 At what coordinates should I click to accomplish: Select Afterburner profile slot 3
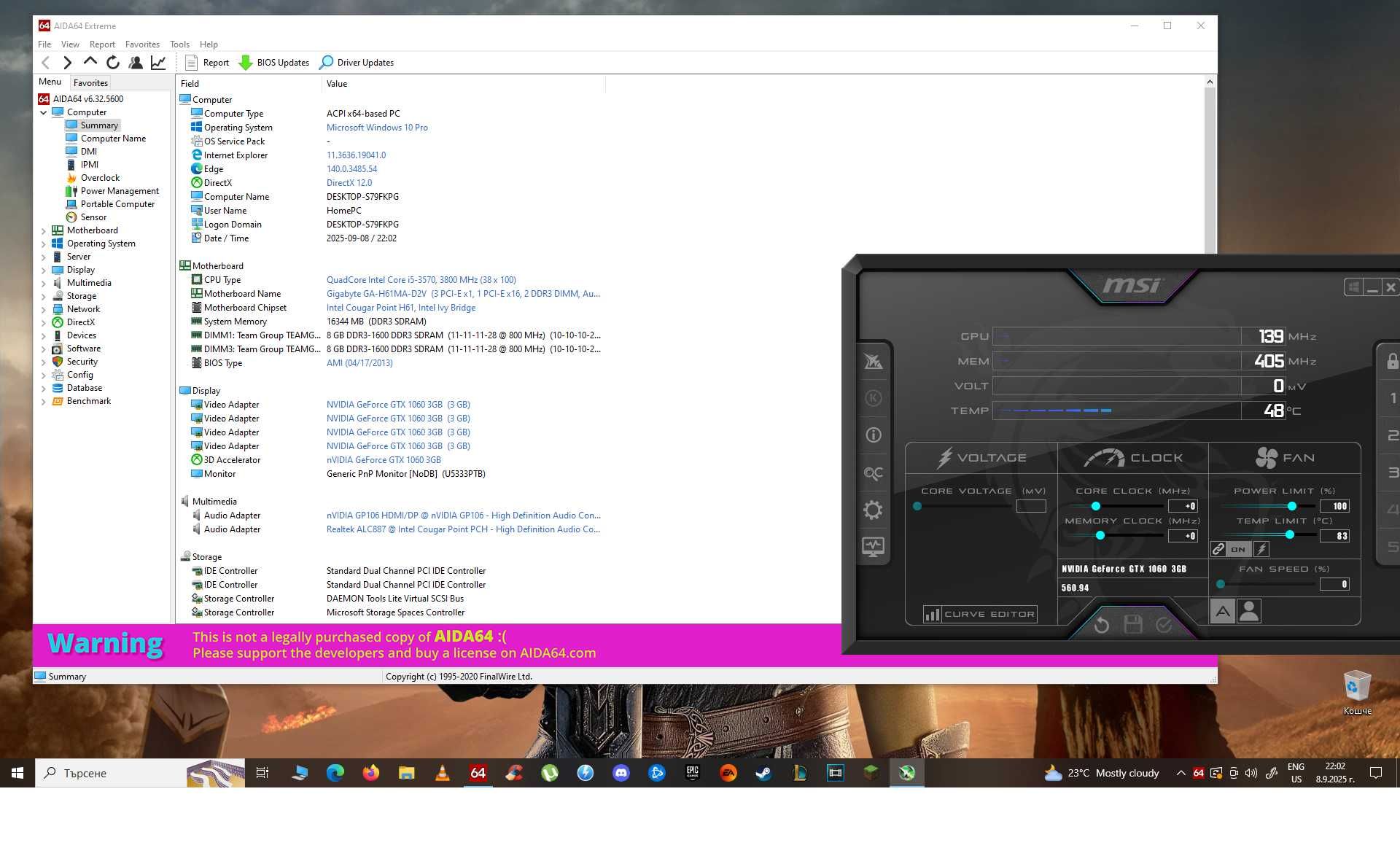(1392, 472)
